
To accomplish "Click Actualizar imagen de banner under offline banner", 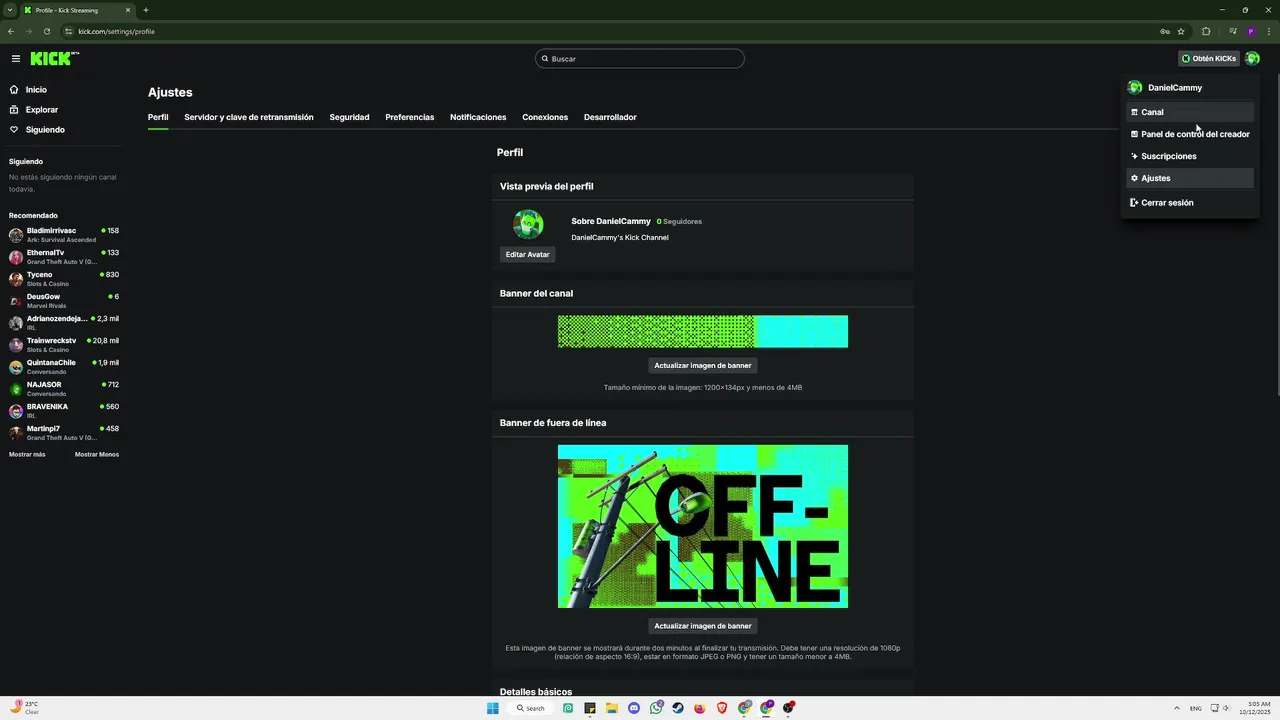I will coord(703,626).
